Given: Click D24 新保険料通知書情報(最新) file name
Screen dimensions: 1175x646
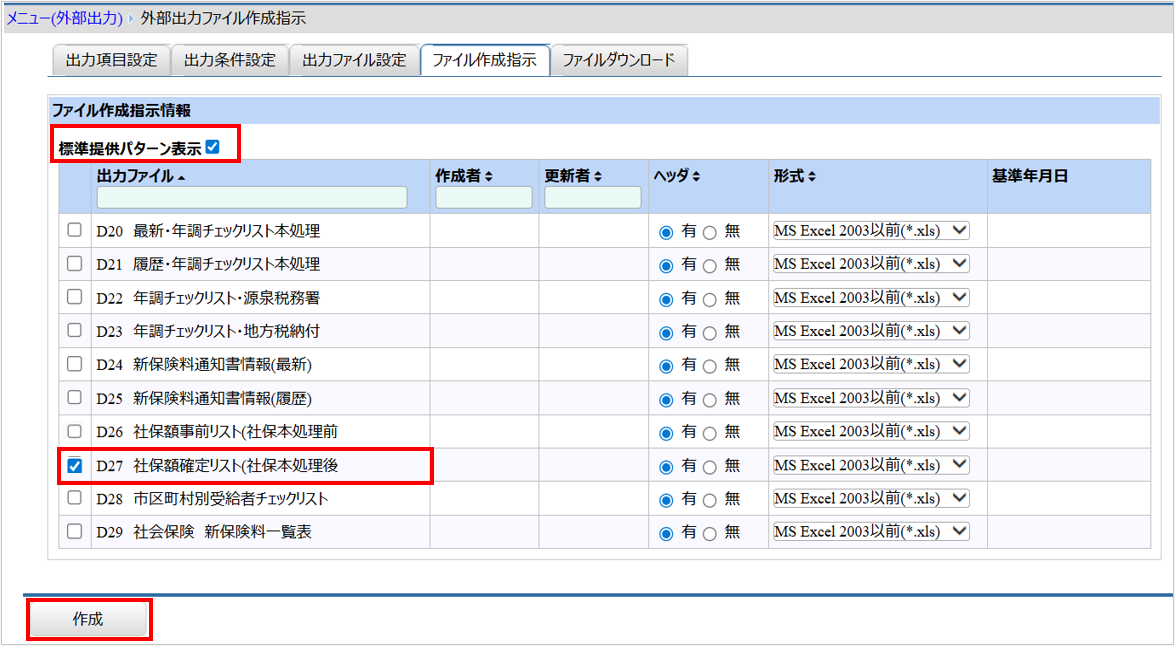Looking at the screenshot, I should 204,365.
